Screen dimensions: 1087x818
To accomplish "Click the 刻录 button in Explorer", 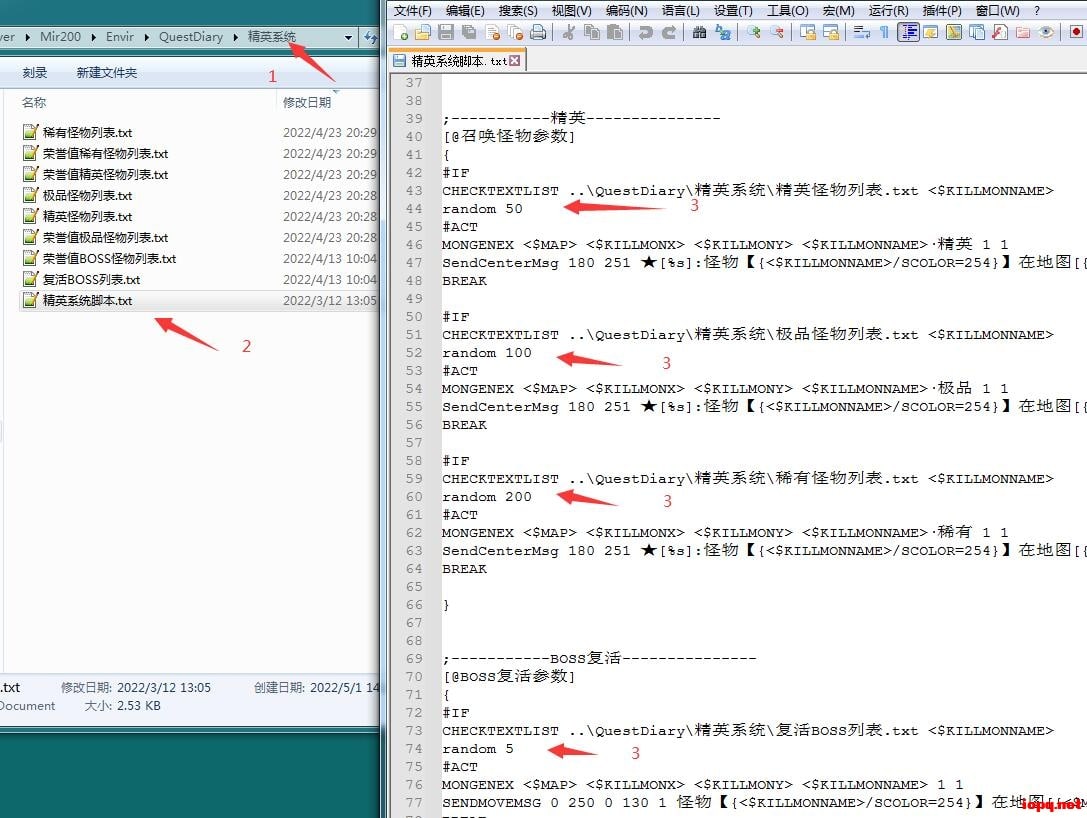I will pos(35,73).
